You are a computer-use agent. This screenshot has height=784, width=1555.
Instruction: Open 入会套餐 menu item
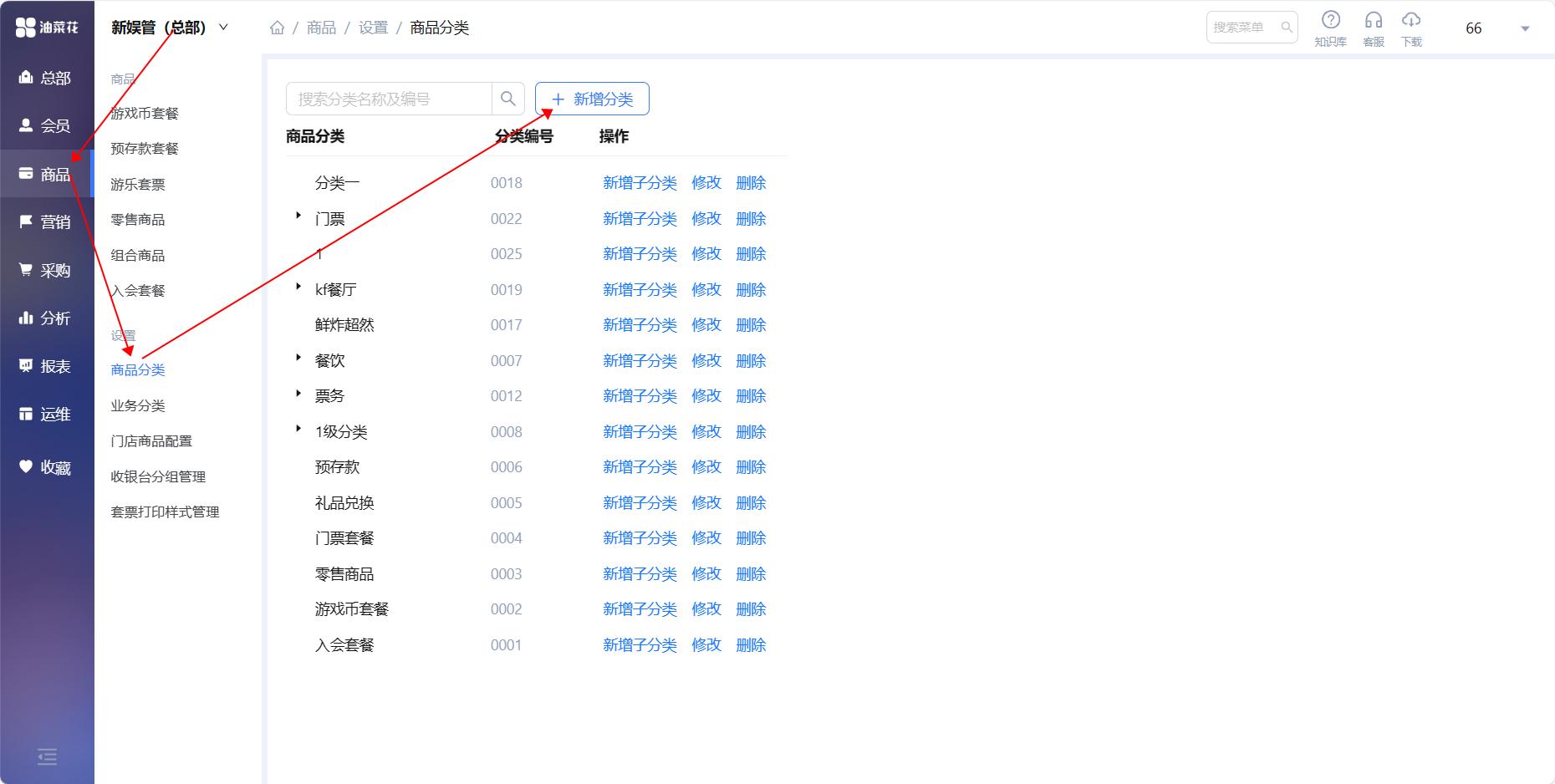coord(138,290)
